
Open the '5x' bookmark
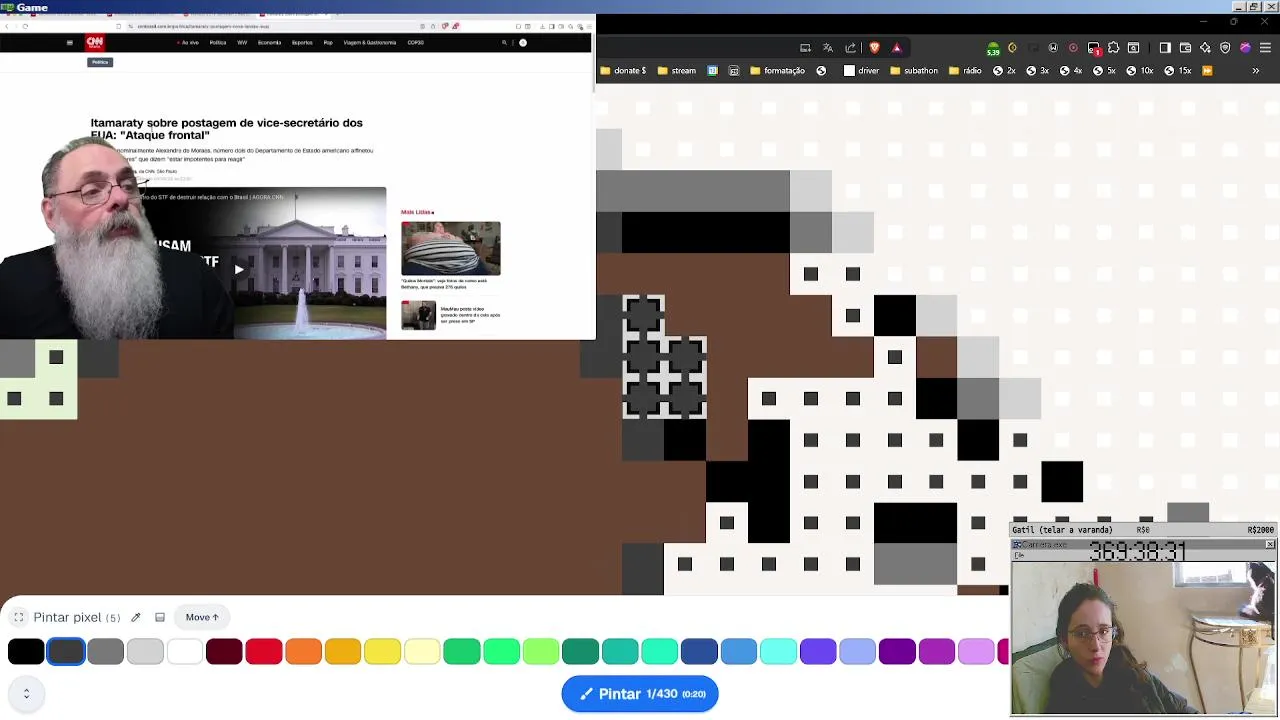coord(1105,71)
